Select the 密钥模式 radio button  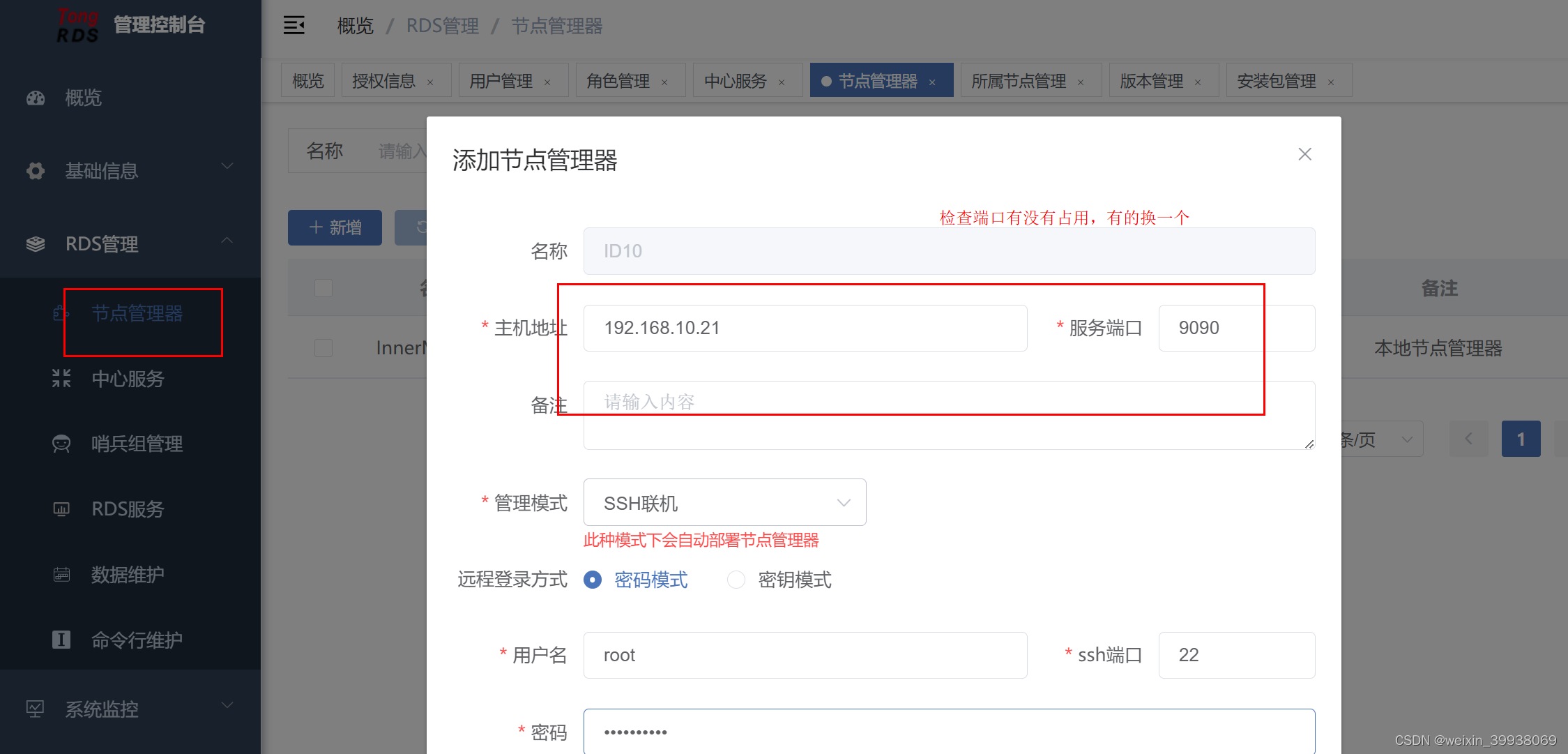[736, 580]
